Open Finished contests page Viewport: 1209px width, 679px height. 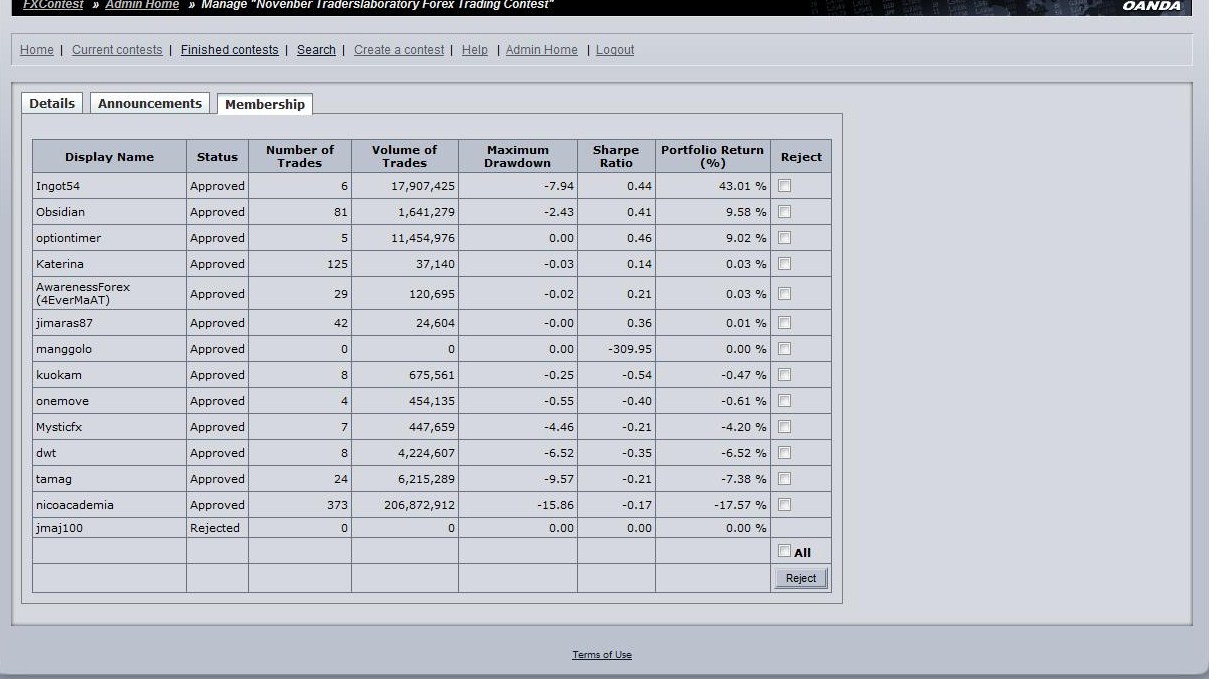(x=230, y=50)
